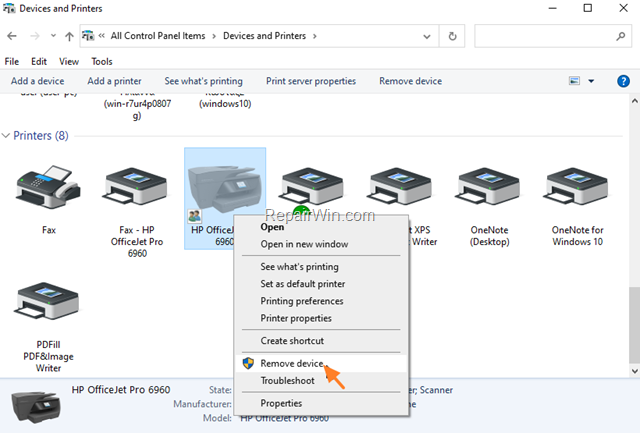Click Devices and Printers breadcrumb
This screenshot has width=640, height=433.
(264, 36)
